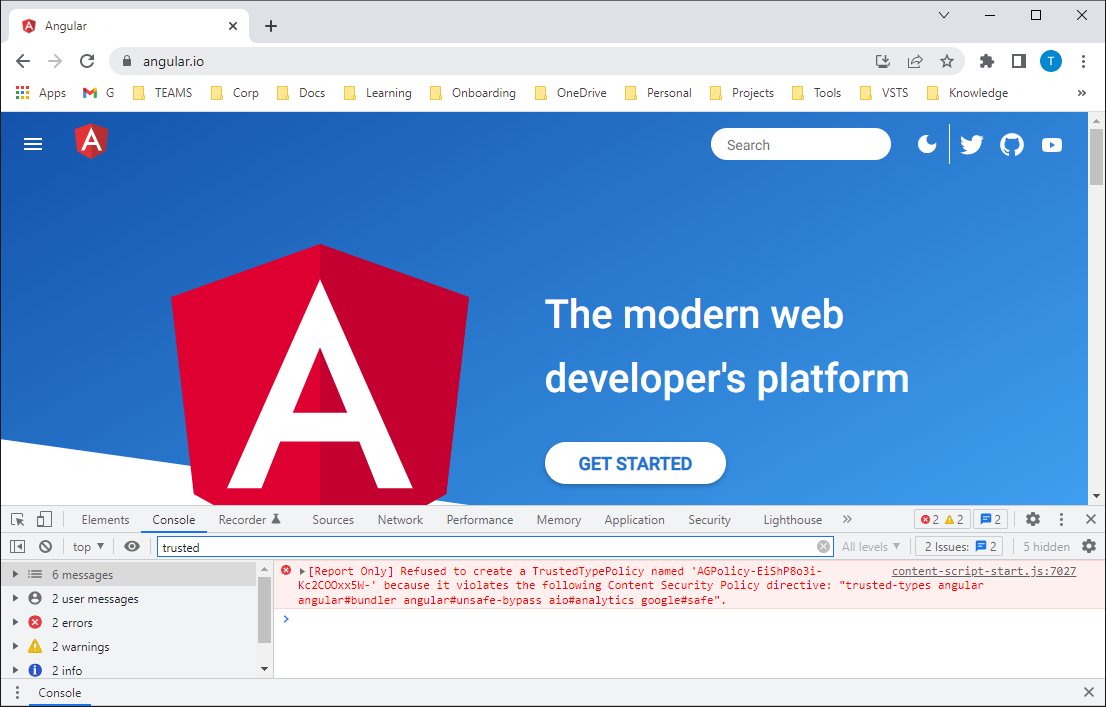
Task: Clear the console with the ban icon
Action: (x=46, y=546)
